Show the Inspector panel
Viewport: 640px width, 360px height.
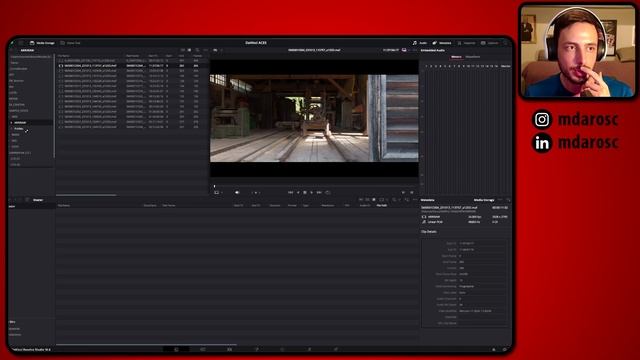467,43
